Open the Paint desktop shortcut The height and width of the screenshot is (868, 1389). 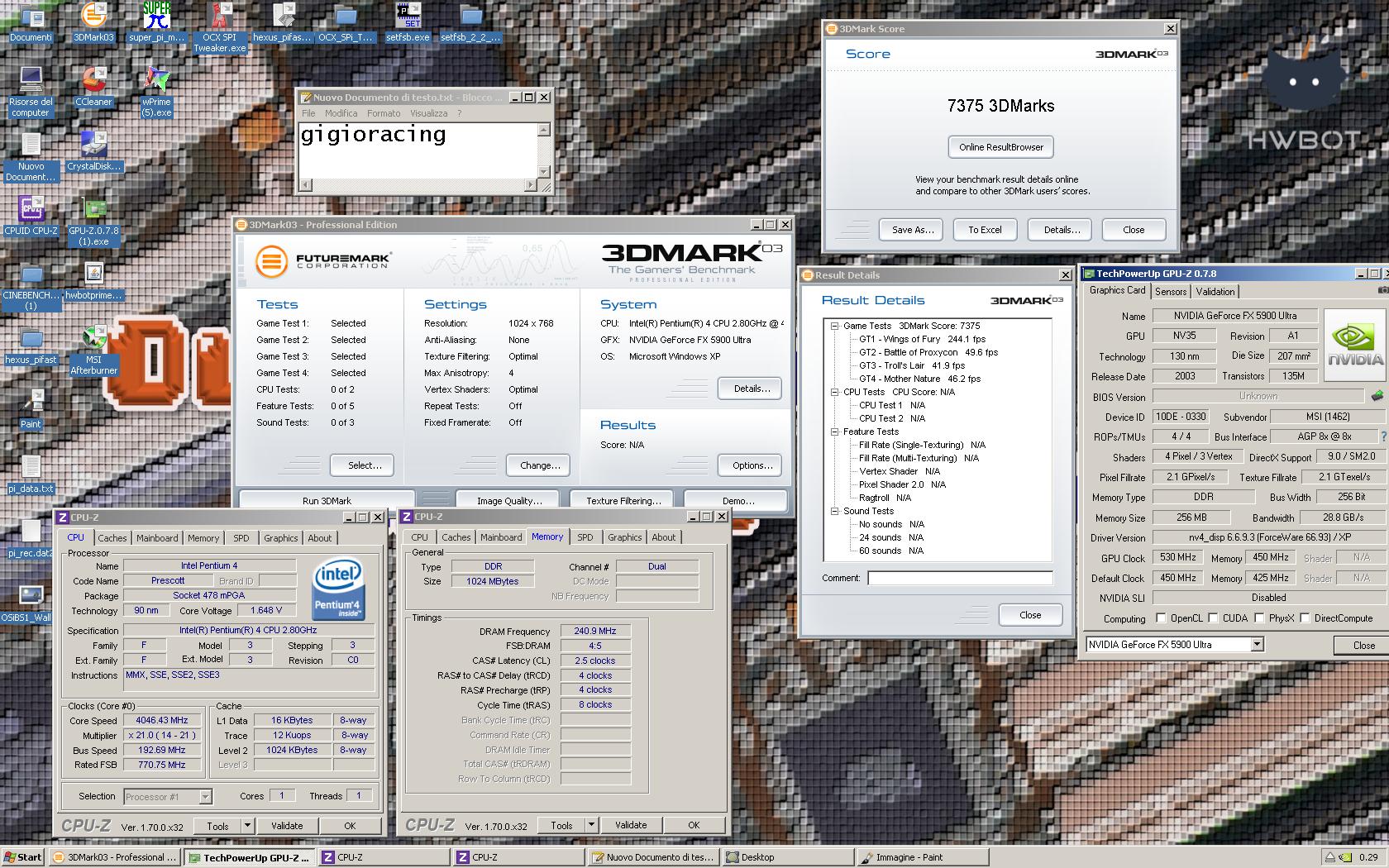pos(31,409)
